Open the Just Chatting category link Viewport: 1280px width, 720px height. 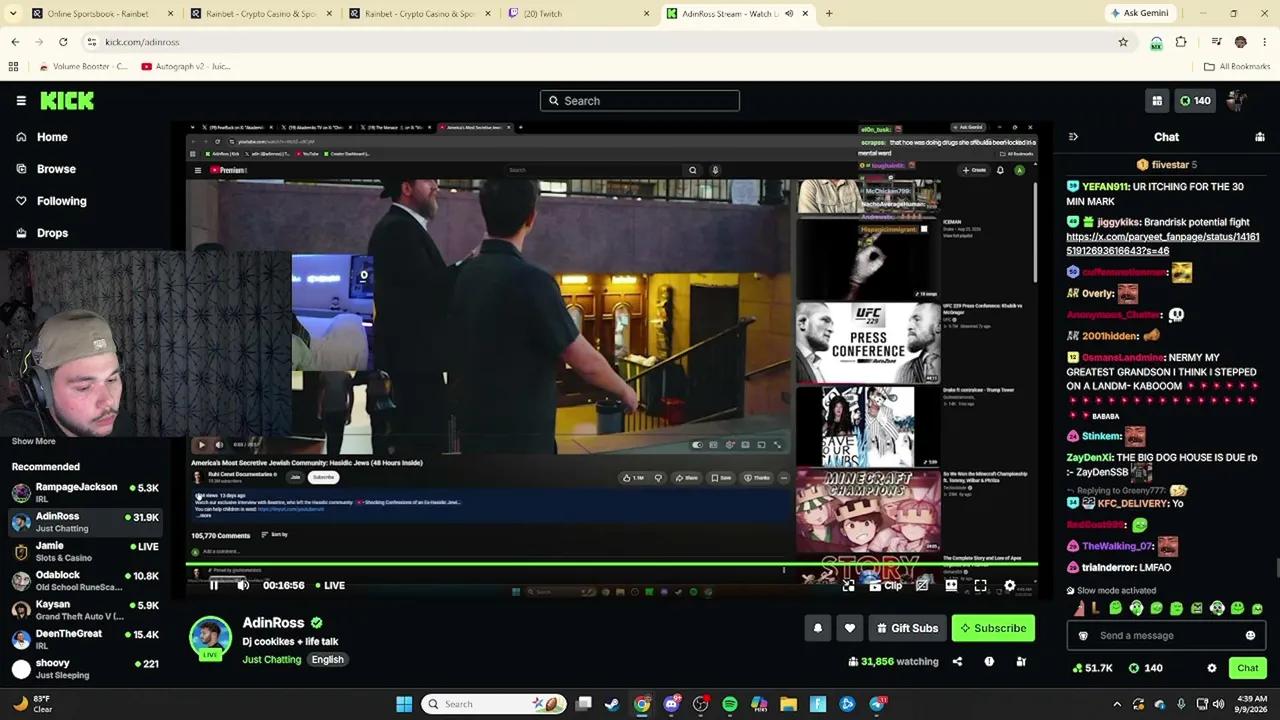click(x=271, y=659)
